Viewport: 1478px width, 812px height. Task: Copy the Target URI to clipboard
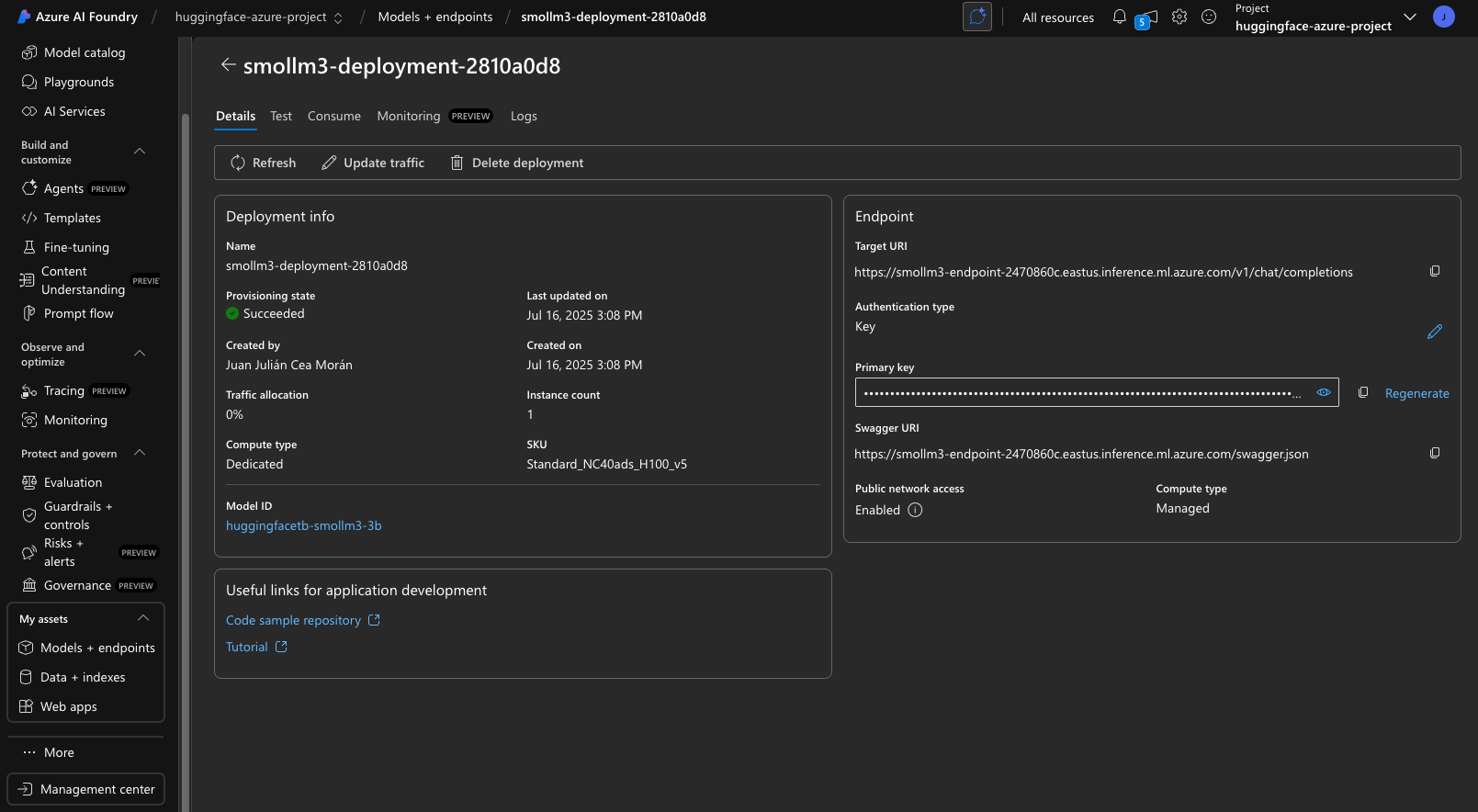pos(1435,271)
